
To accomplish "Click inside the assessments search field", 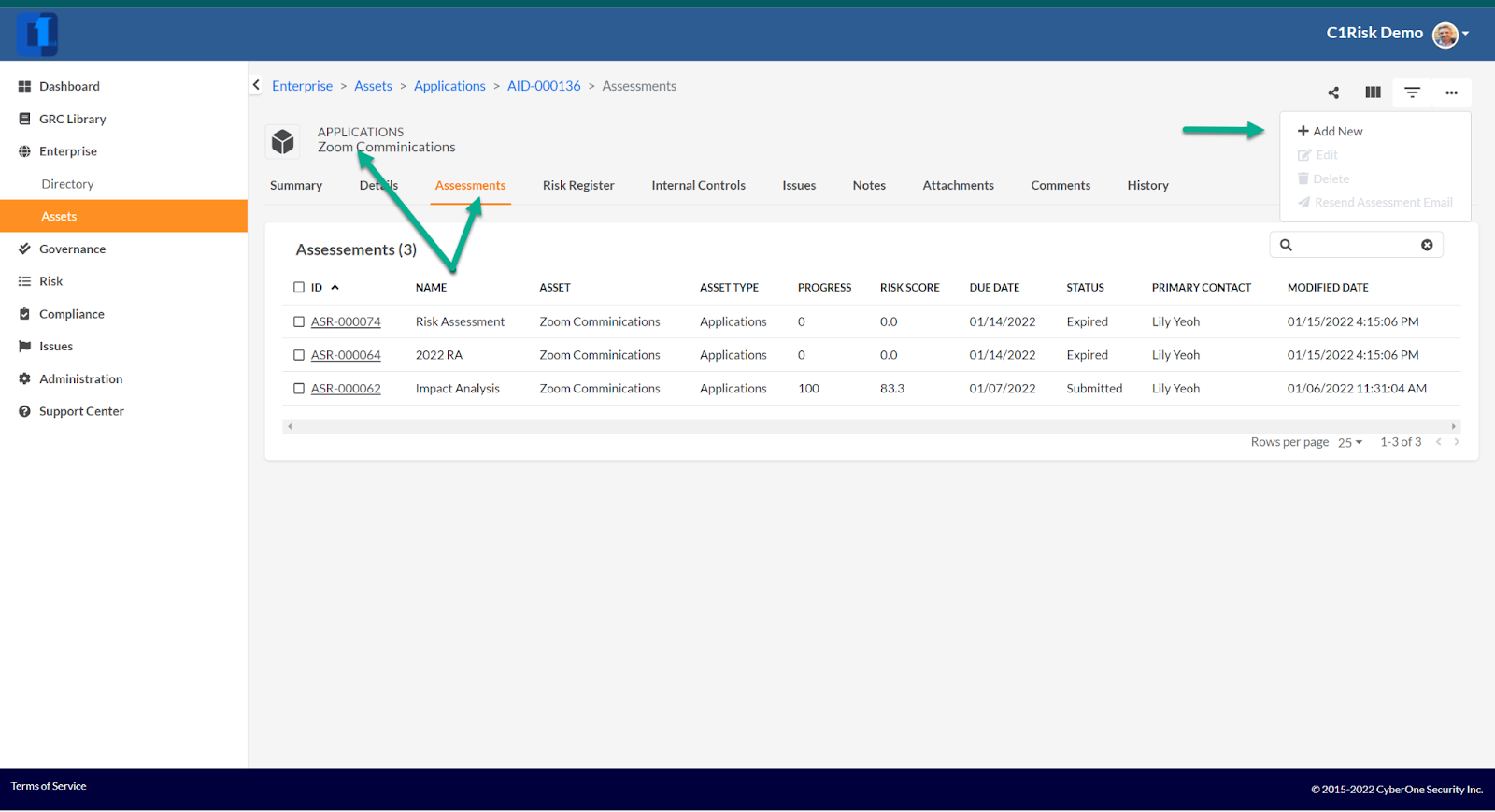I will (x=1357, y=245).
